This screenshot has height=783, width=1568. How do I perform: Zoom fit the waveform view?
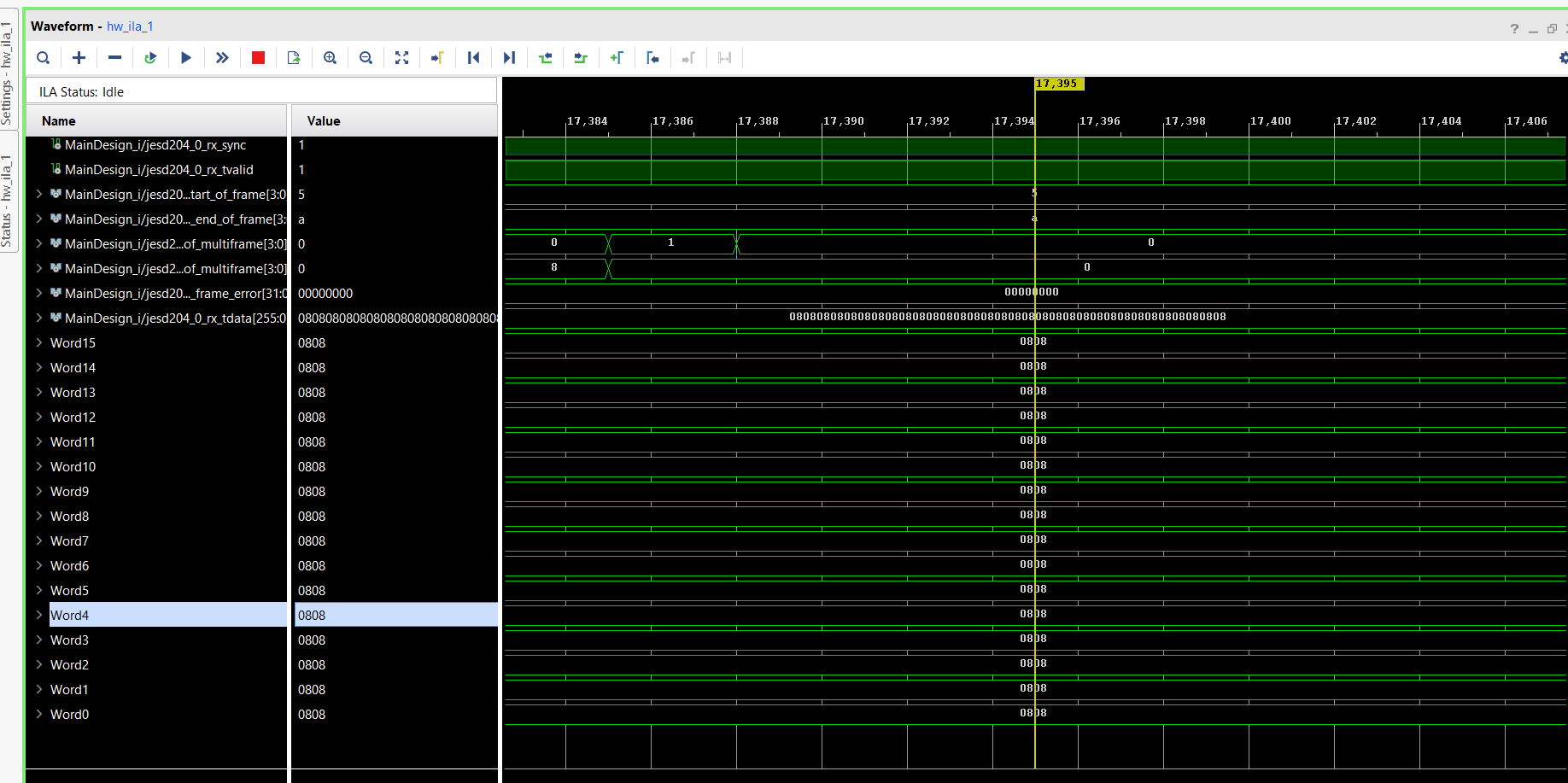click(x=401, y=58)
